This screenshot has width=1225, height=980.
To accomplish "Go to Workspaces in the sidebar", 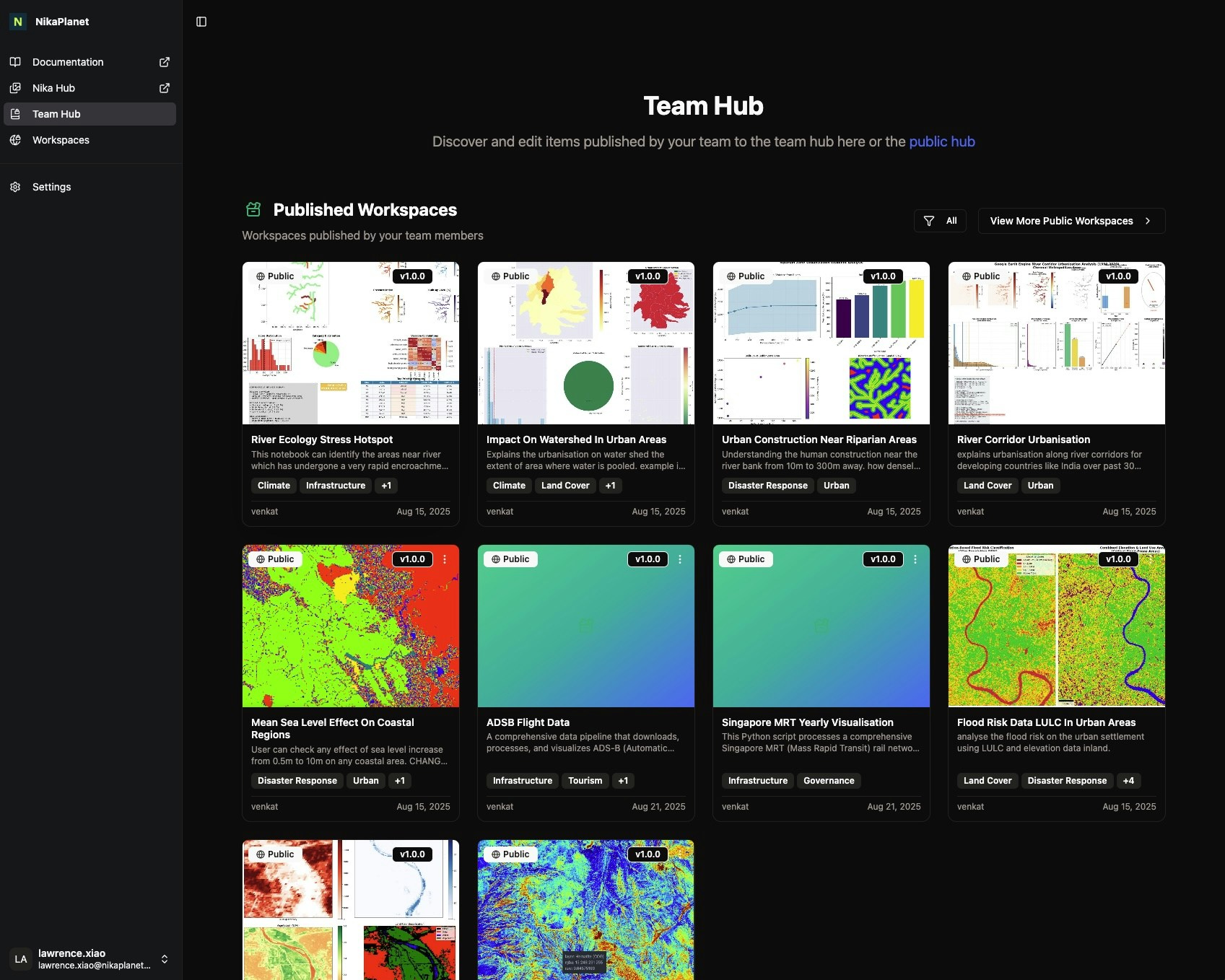I will pyautogui.click(x=90, y=140).
